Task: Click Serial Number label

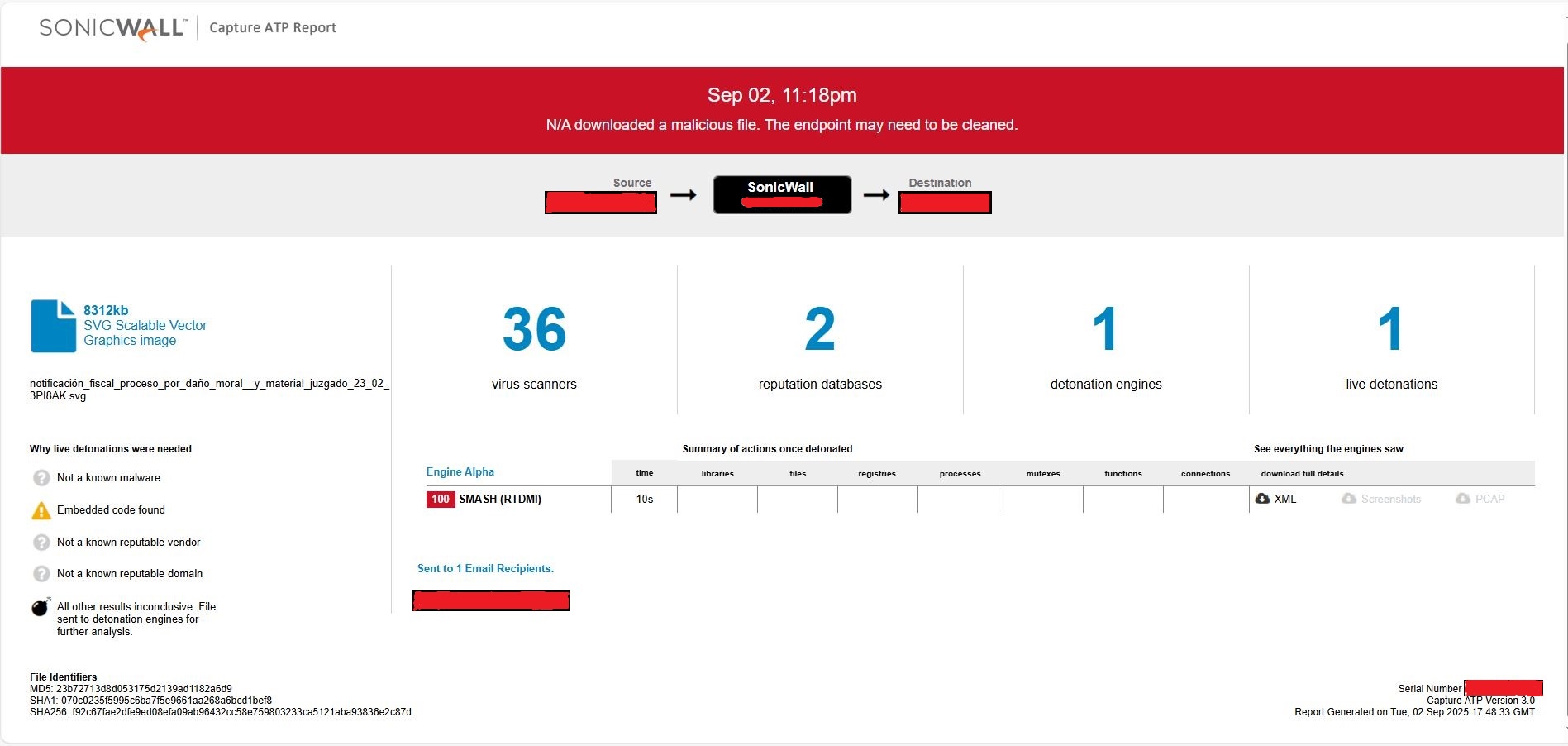Action: [1429, 689]
